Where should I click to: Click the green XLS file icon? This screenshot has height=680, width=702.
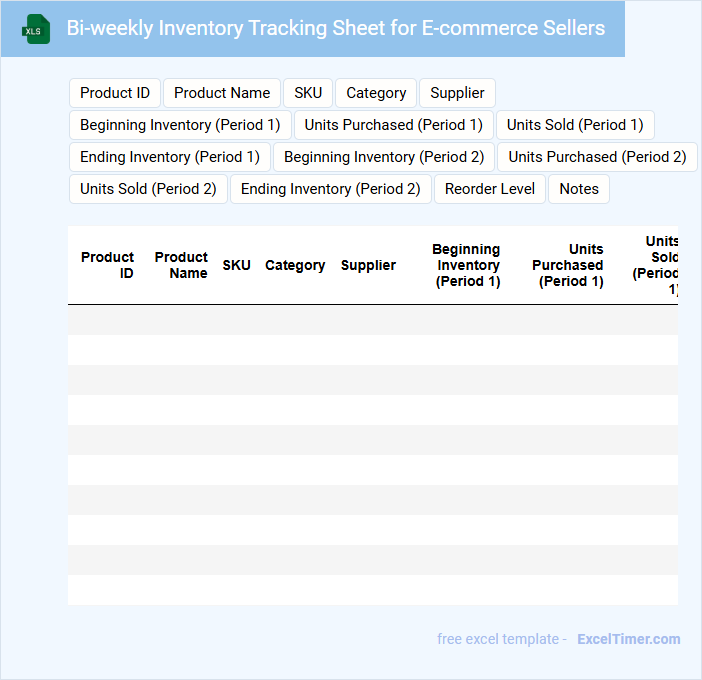(x=35, y=29)
